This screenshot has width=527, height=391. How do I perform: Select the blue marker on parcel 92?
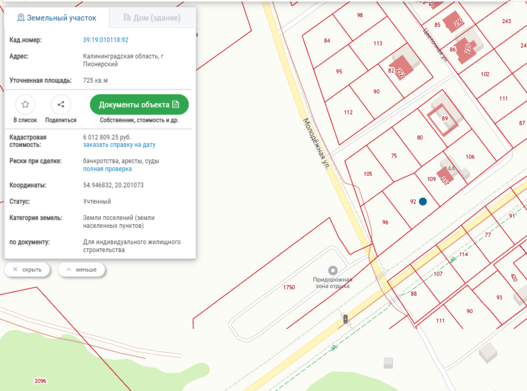pos(423,201)
